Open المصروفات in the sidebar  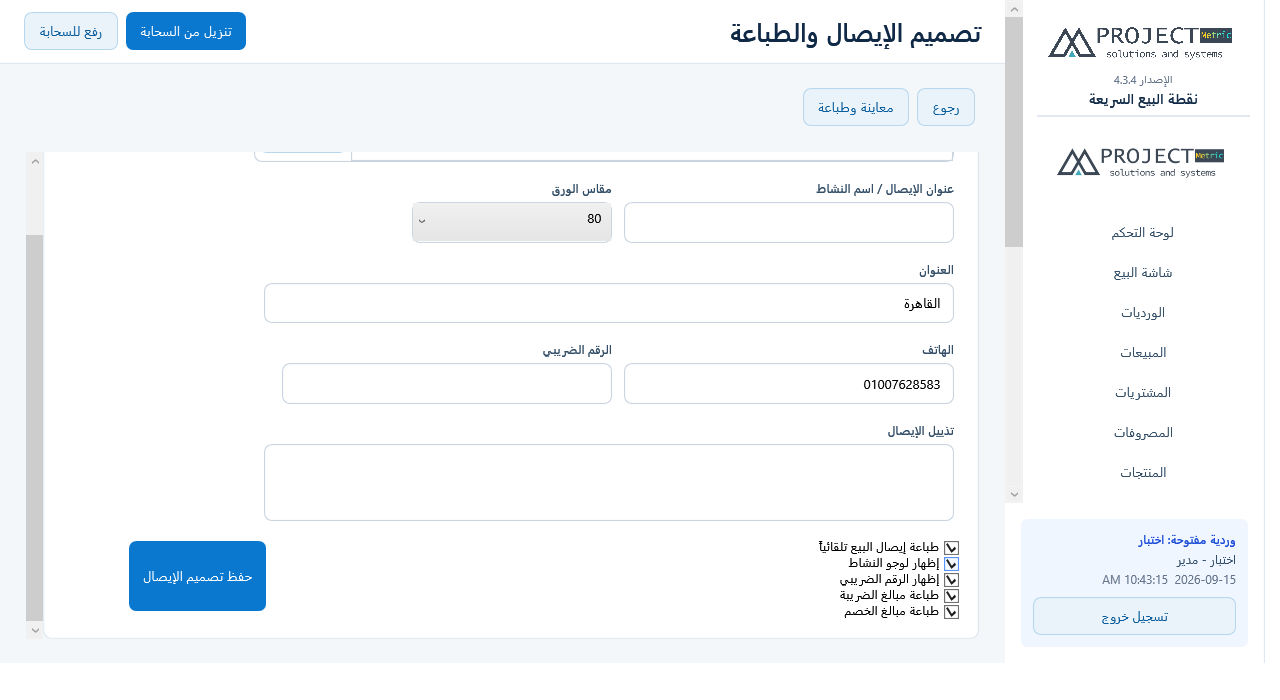(x=1142, y=432)
